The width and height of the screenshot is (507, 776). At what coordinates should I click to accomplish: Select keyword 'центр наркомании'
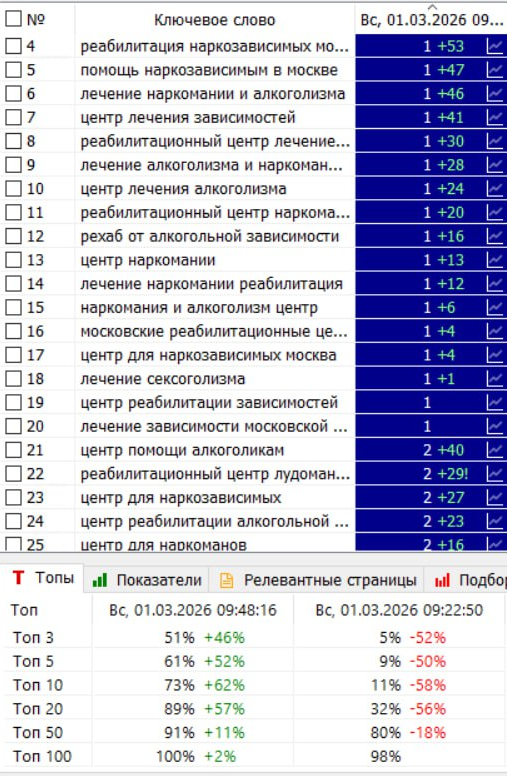[x=148, y=260]
